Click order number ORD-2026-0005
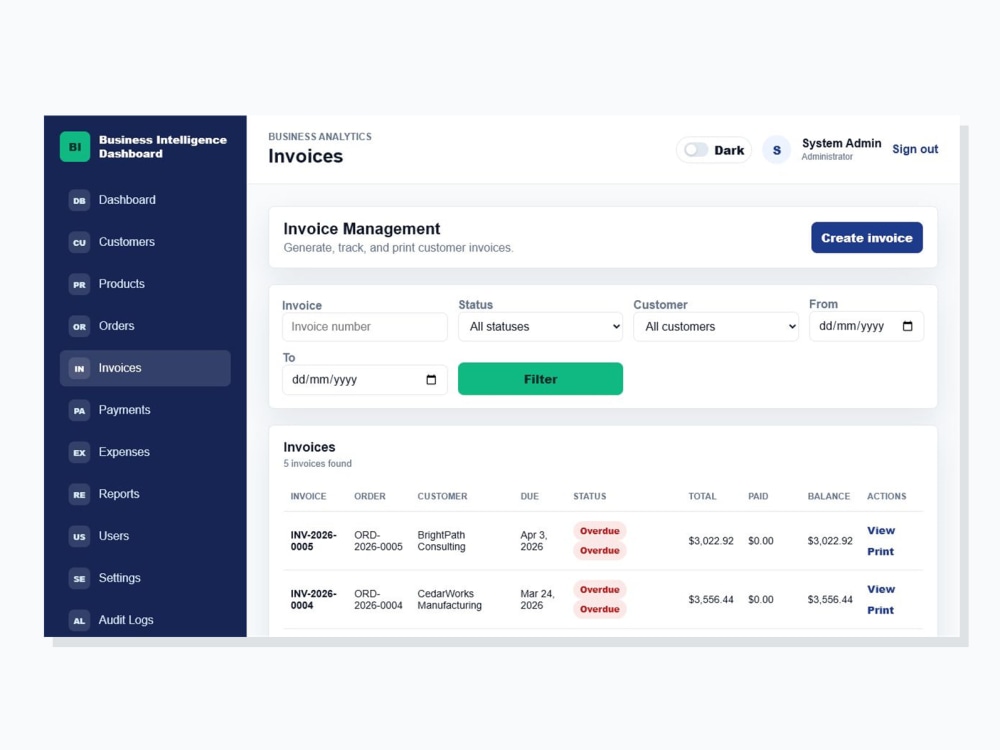Image resolution: width=1000 pixels, height=750 pixels. click(x=378, y=541)
